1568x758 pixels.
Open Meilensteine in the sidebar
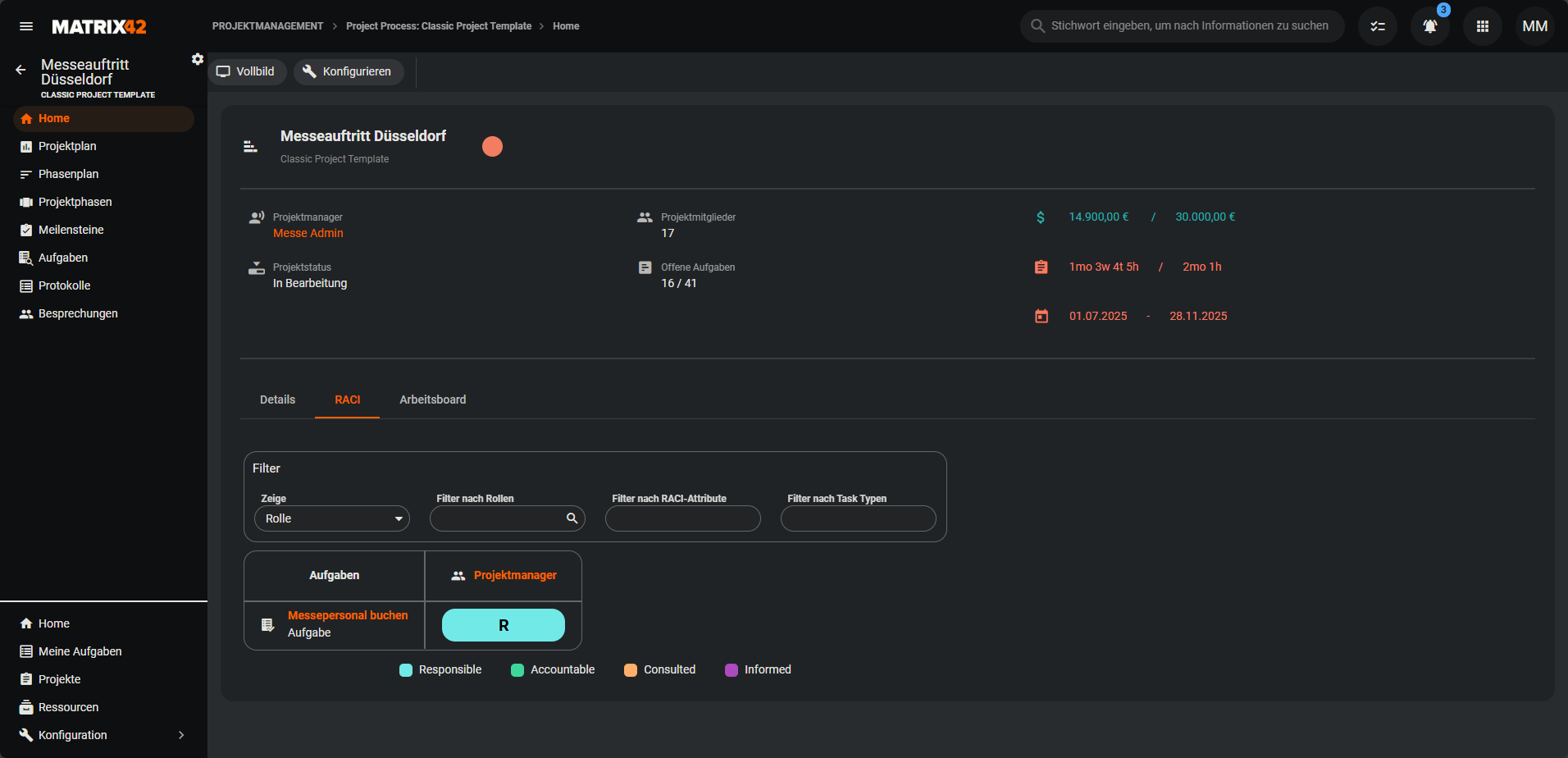point(71,230)
